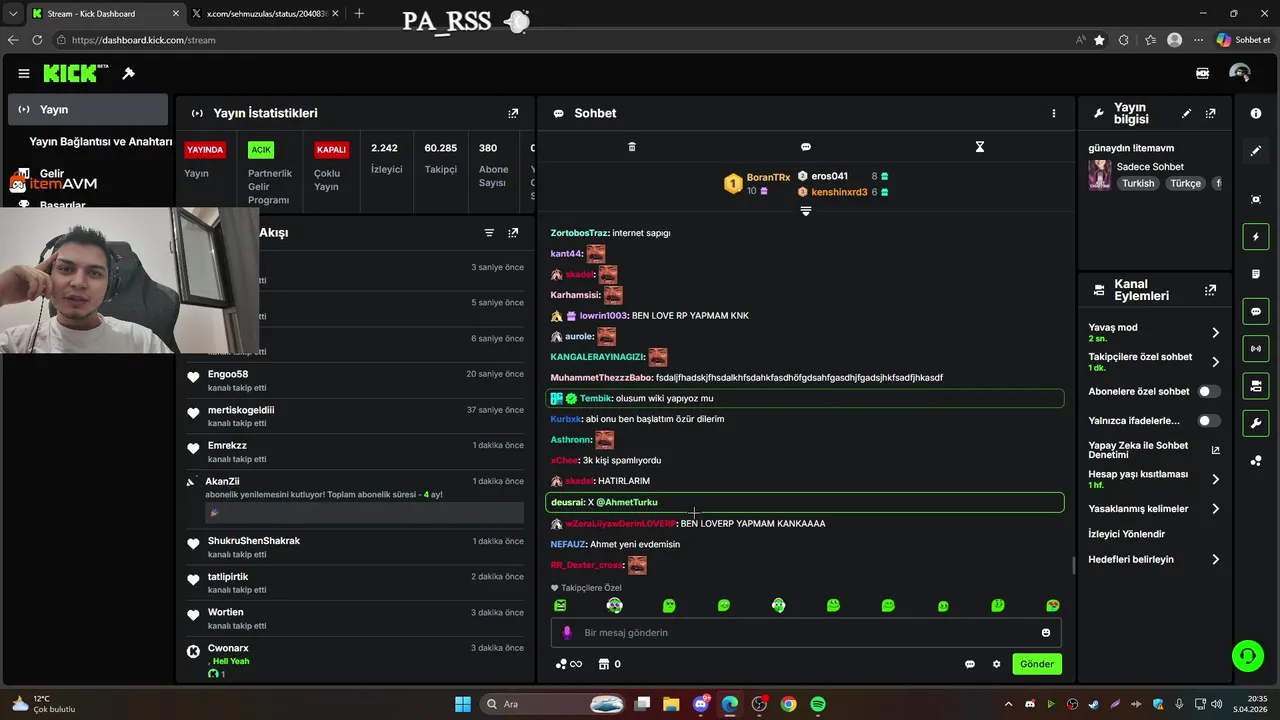Click the channel points infinity icon

click(569, 664)
